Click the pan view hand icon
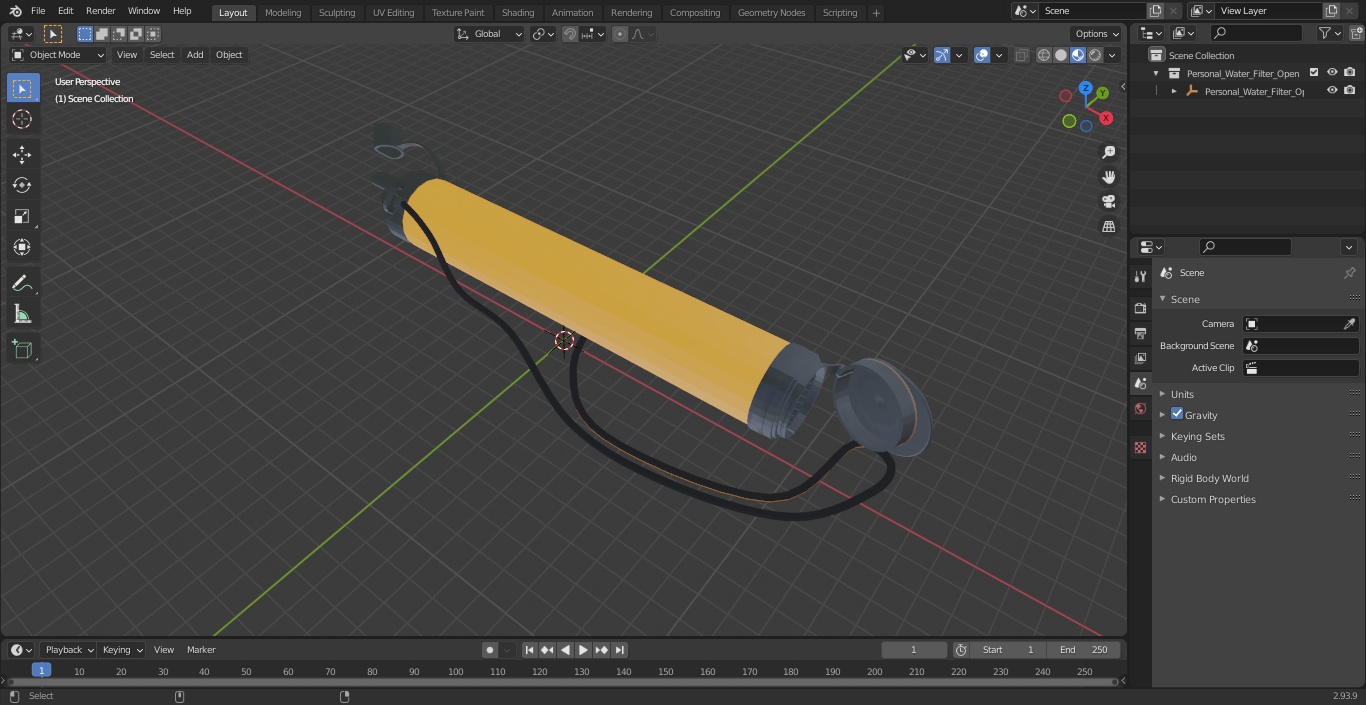This screenshot has width=1366, height=705. (x=1108, y=177)
